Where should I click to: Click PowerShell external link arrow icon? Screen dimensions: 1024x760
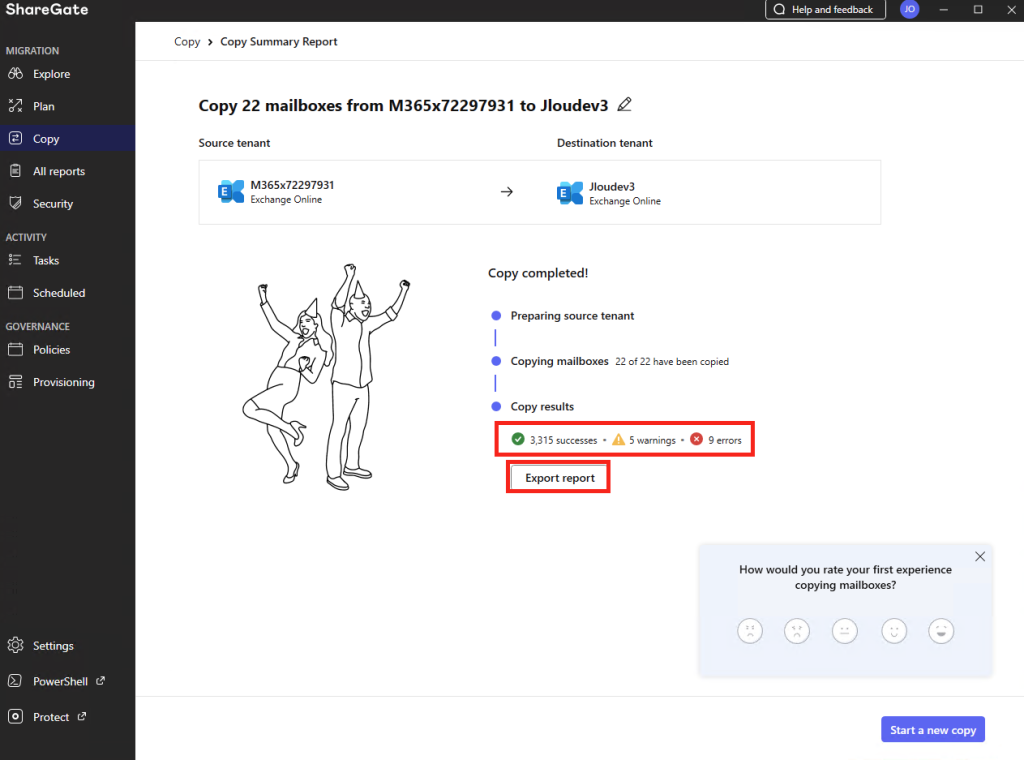(101, 680)
